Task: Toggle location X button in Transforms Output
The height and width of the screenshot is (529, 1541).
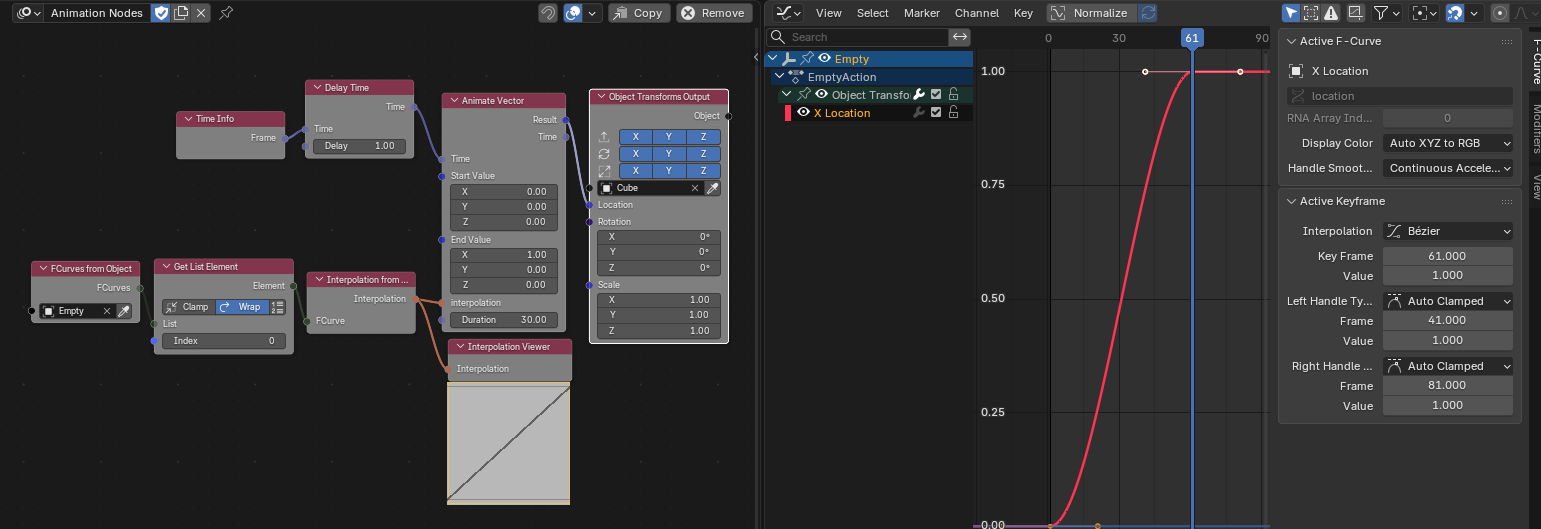Action: [636, 137]
